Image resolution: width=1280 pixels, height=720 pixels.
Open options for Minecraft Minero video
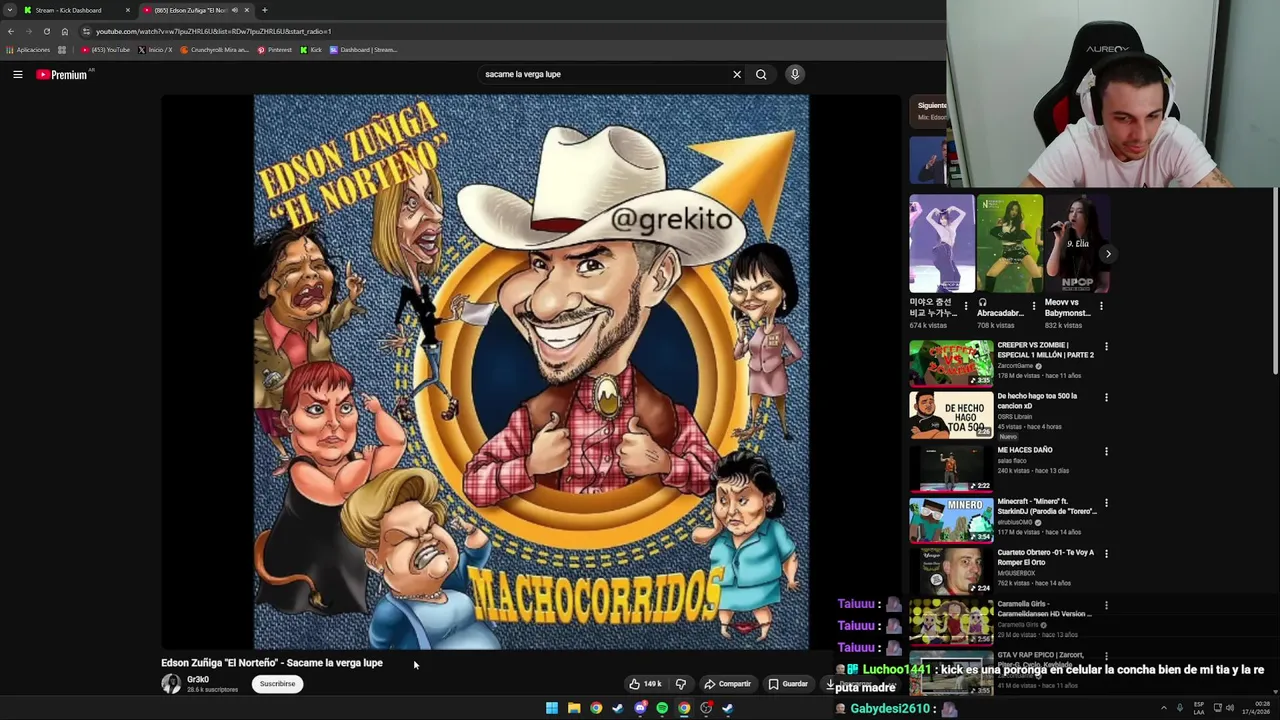tap(1106, 502)
